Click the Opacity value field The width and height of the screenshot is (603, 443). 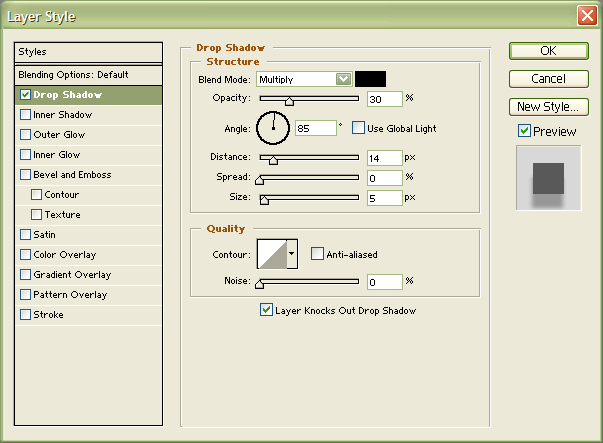385,99
